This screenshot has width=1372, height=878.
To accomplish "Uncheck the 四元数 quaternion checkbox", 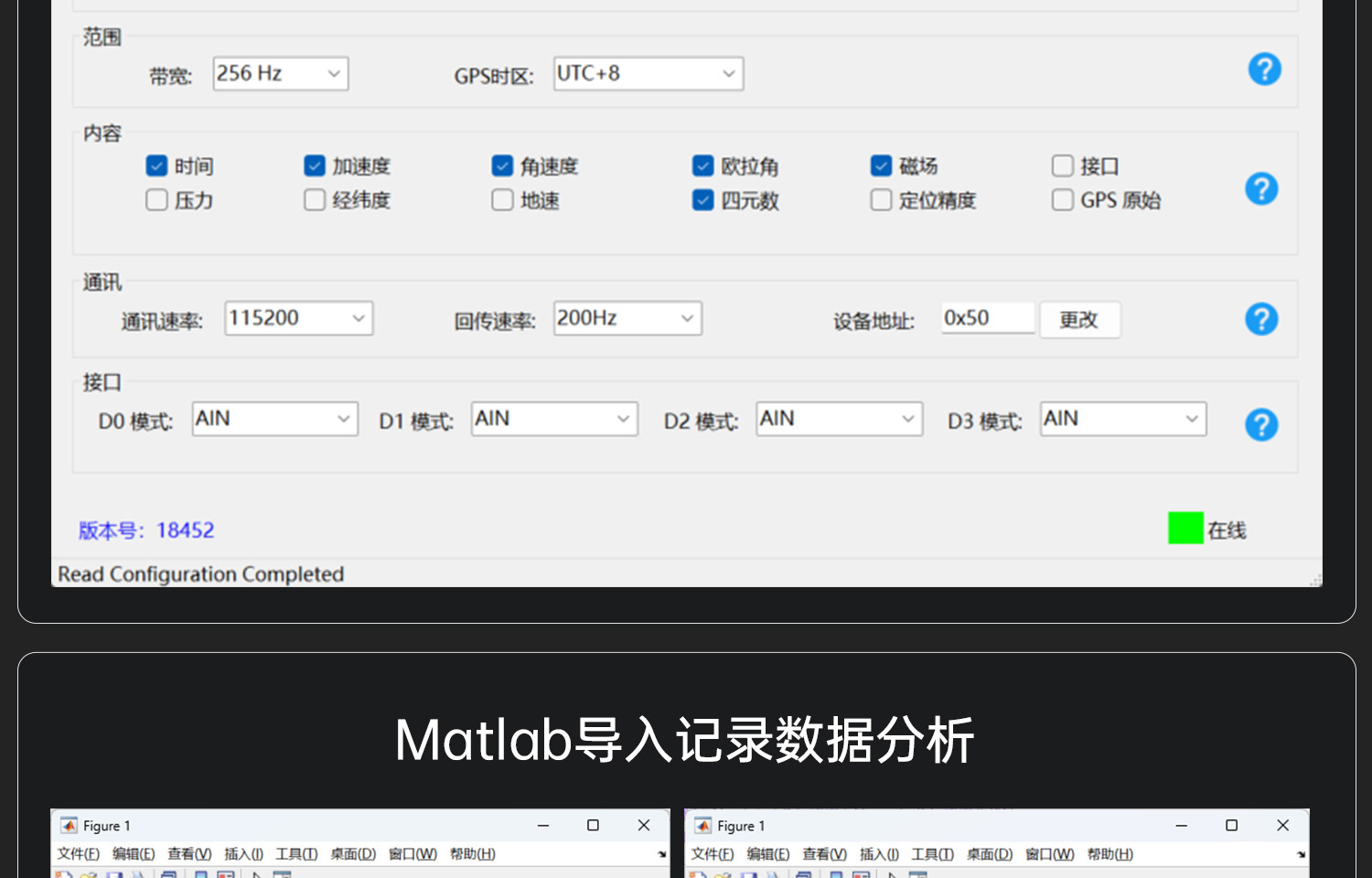I will click(702, 199).
